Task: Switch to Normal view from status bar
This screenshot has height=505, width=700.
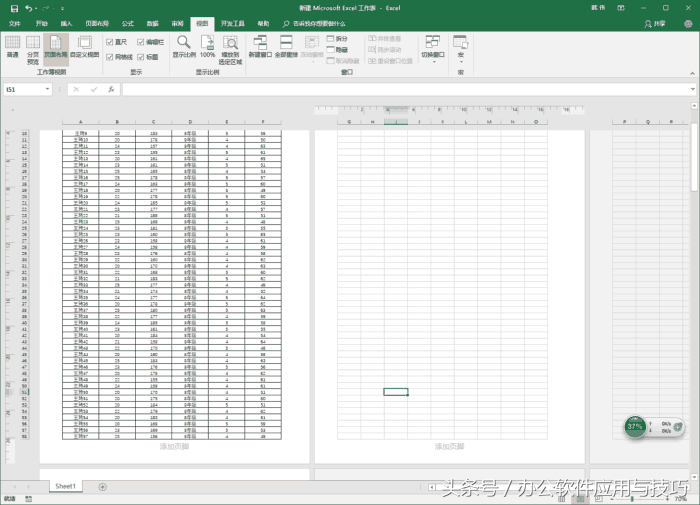Action: 562,499
